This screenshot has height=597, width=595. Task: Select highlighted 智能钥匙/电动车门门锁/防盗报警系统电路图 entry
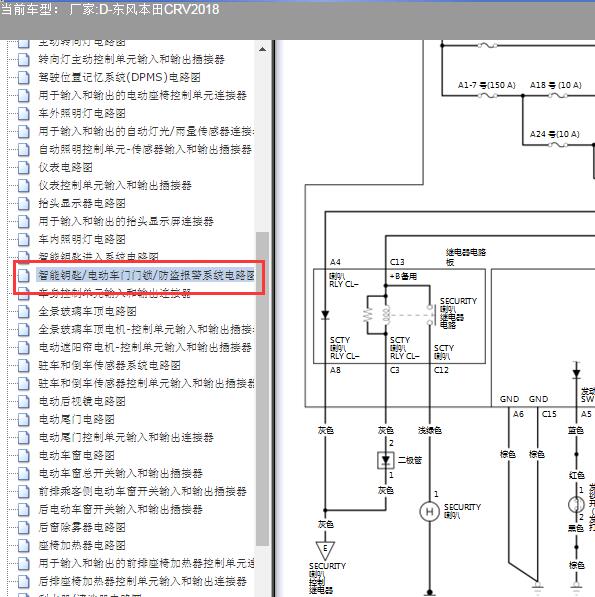pyautogui.click(x=145, y=275)
